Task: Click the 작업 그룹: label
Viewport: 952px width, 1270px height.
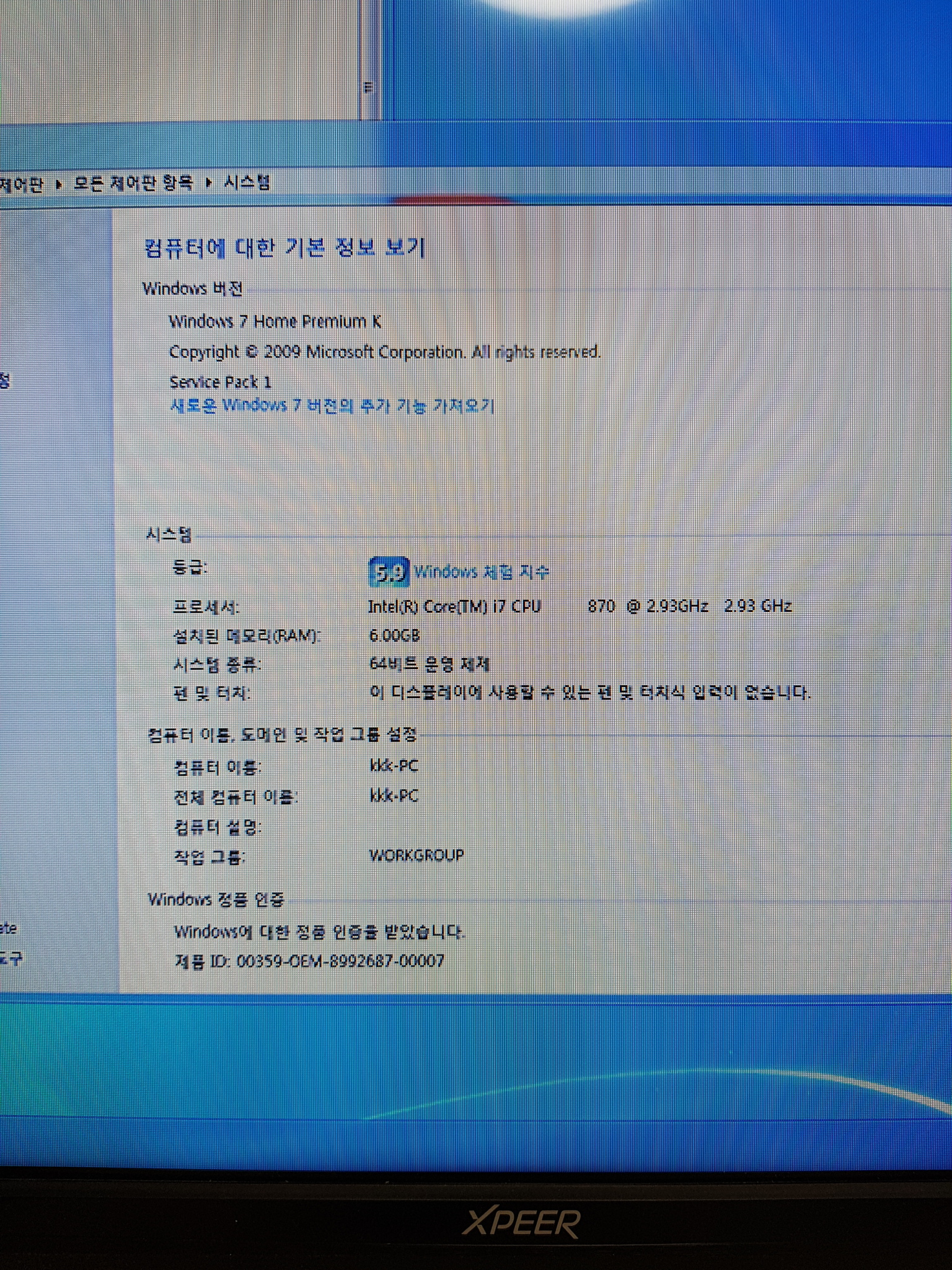Action: click(x=209, y=858)
